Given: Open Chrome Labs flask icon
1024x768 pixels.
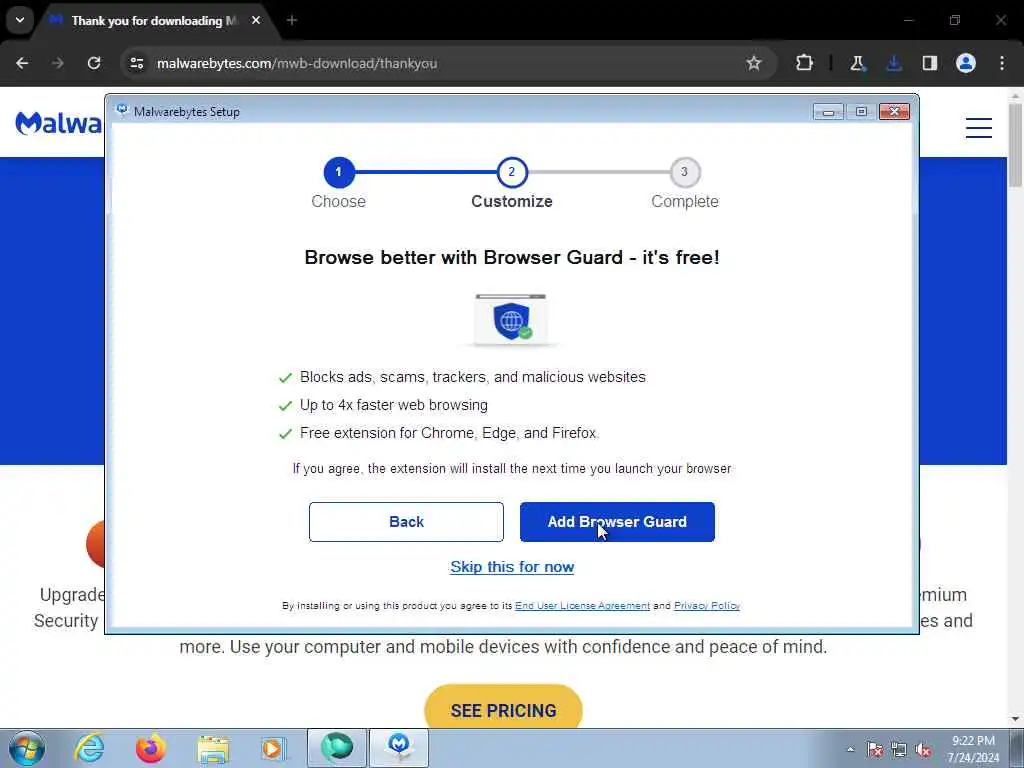Looking at the screenshot, I should click(x=857, y=63).
